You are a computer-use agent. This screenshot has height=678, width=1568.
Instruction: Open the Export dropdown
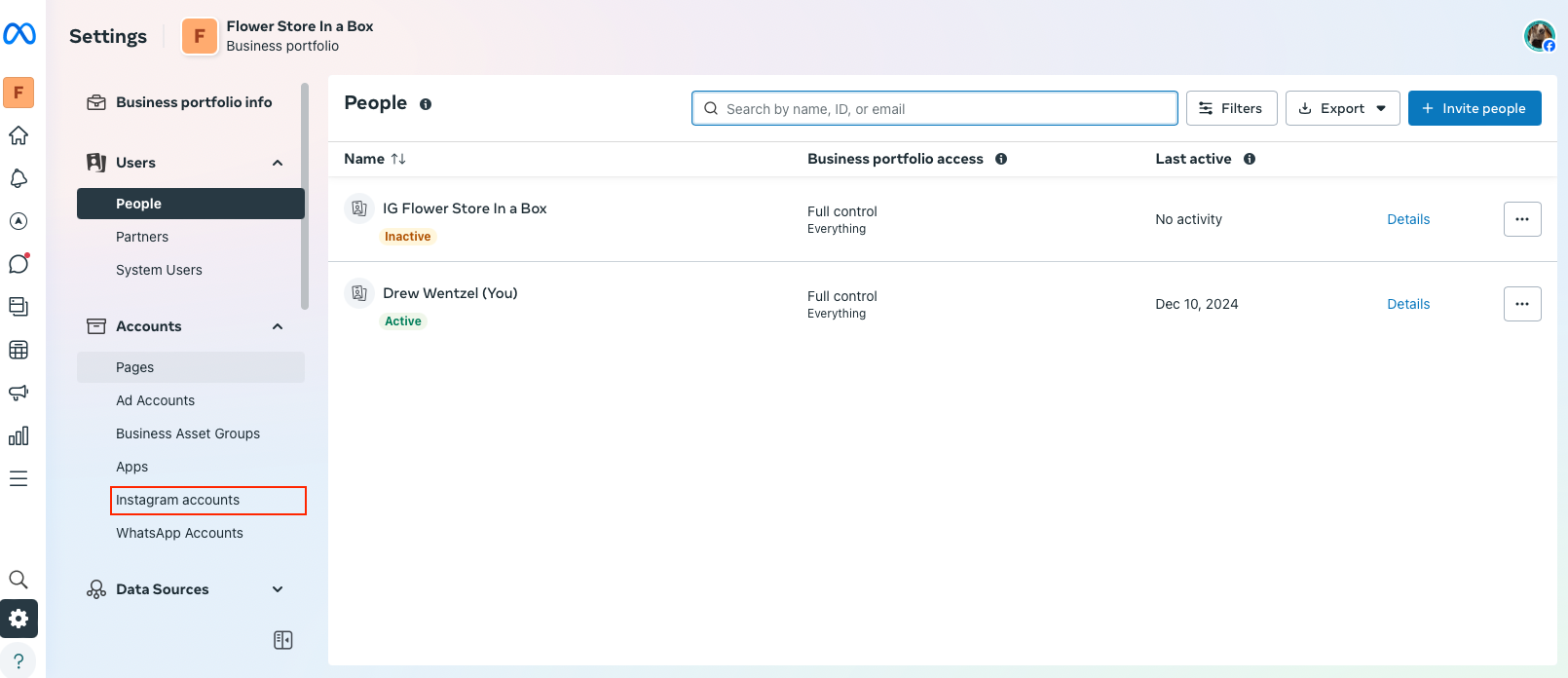pyautogui.click(x=1343, y=108)
